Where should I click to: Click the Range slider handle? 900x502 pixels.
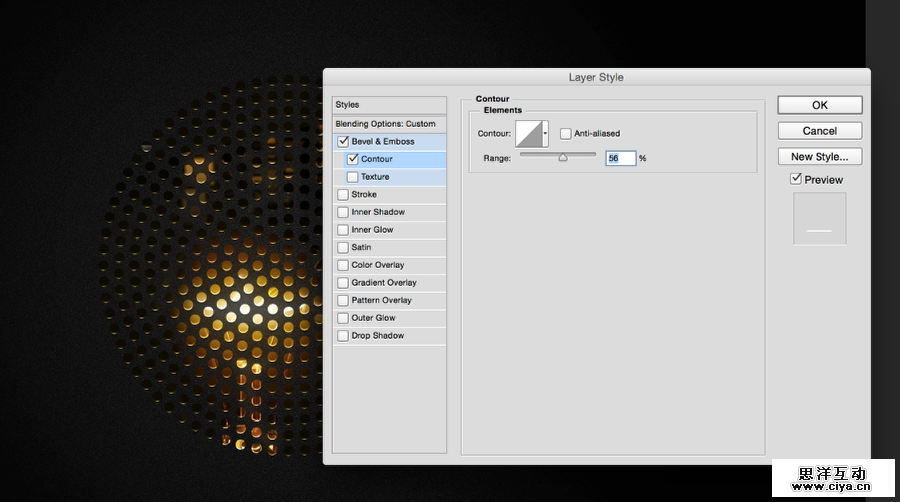pyautogui.click(x=563, y=157)
